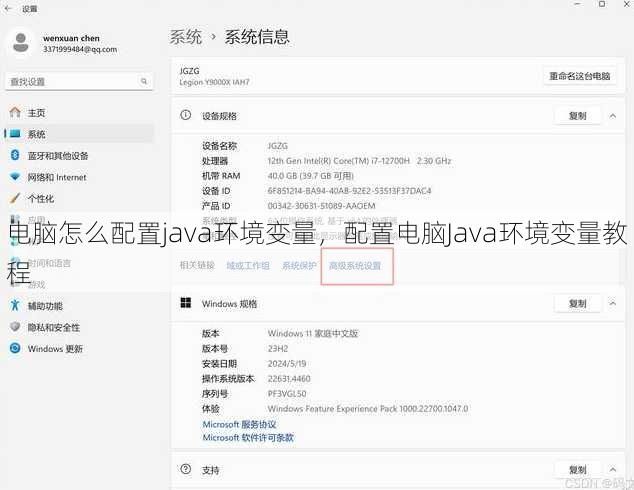Select serial number PF3VGLS0
This screenshot has height=490, width=634.
pos(287,393)
